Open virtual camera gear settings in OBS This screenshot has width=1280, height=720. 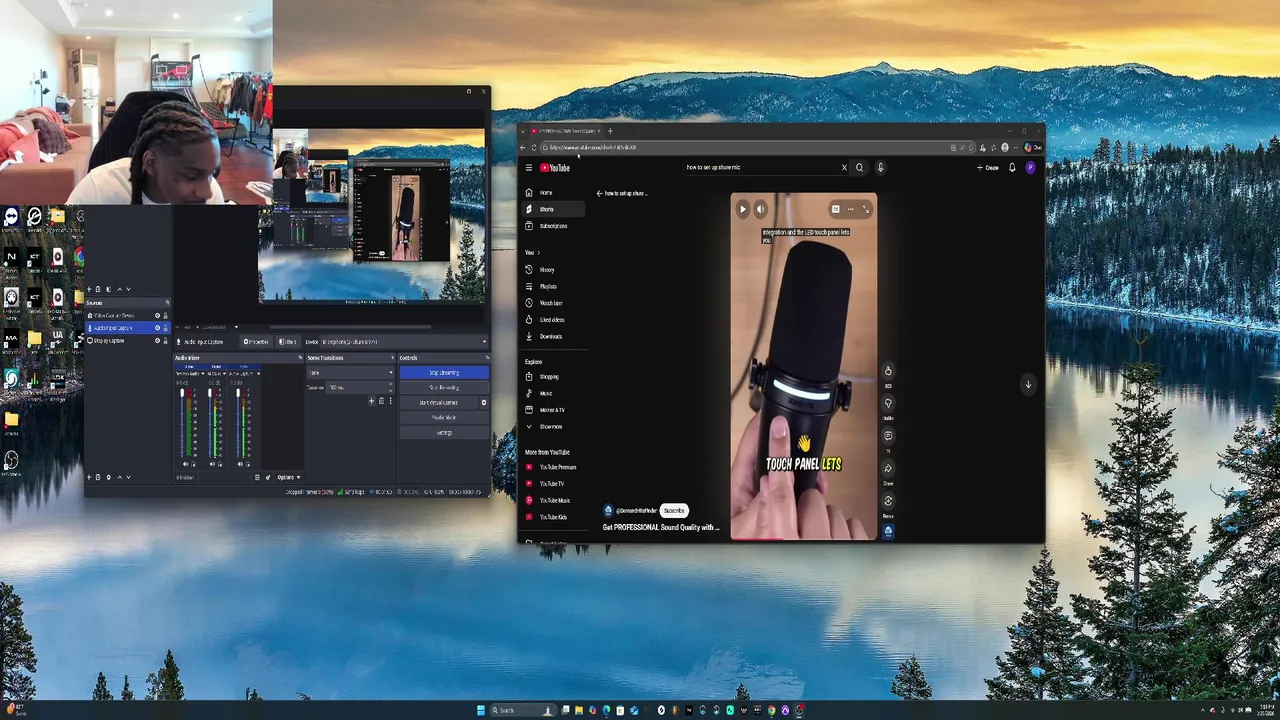tap(484, 403)
